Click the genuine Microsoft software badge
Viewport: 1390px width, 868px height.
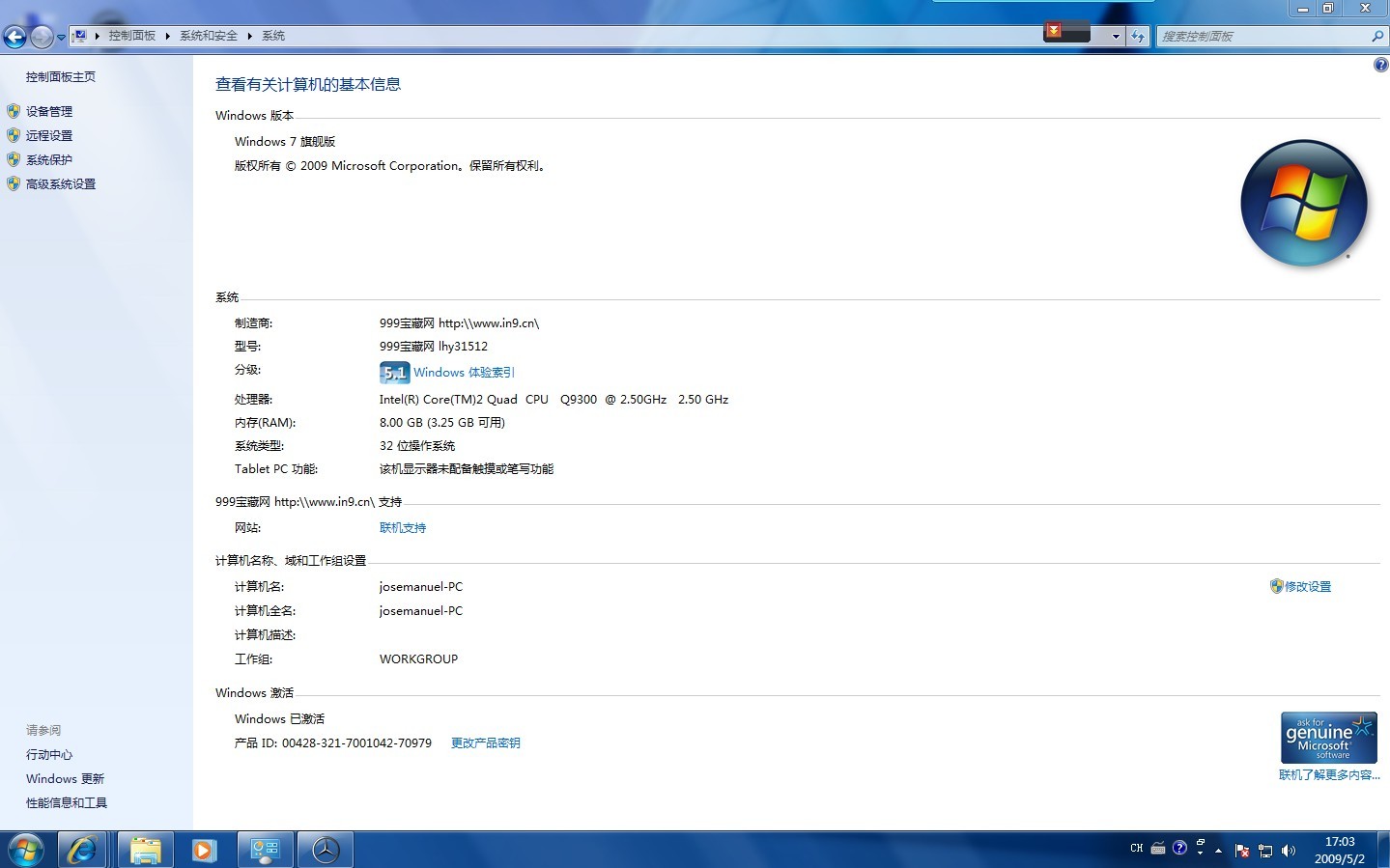(x=1328, y=739)
